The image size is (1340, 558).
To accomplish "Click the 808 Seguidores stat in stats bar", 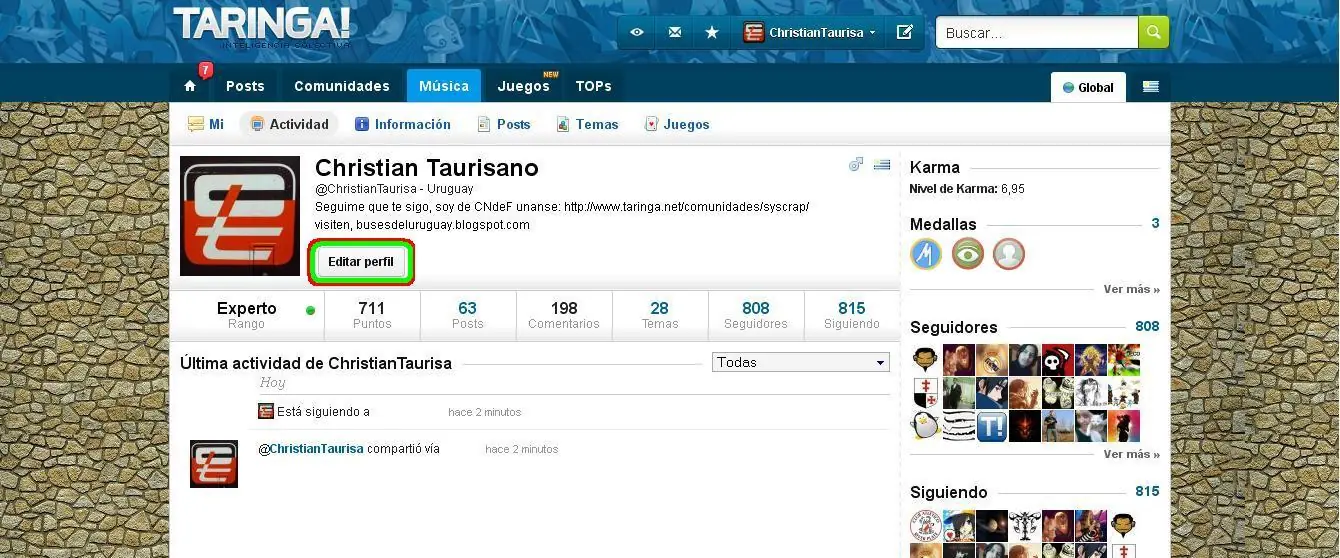I will (756, 315).
